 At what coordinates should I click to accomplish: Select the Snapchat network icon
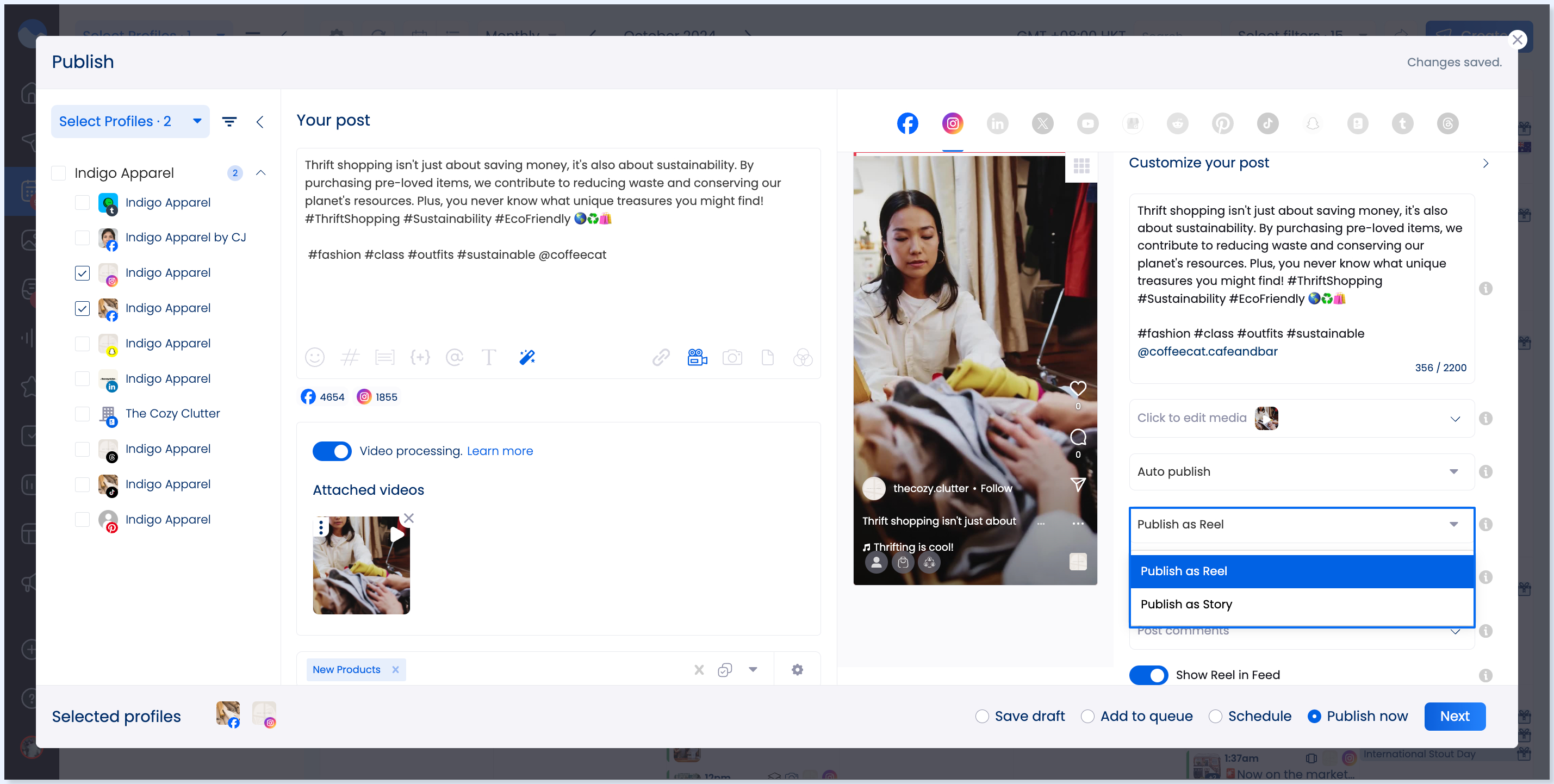tap(1312, 123)
